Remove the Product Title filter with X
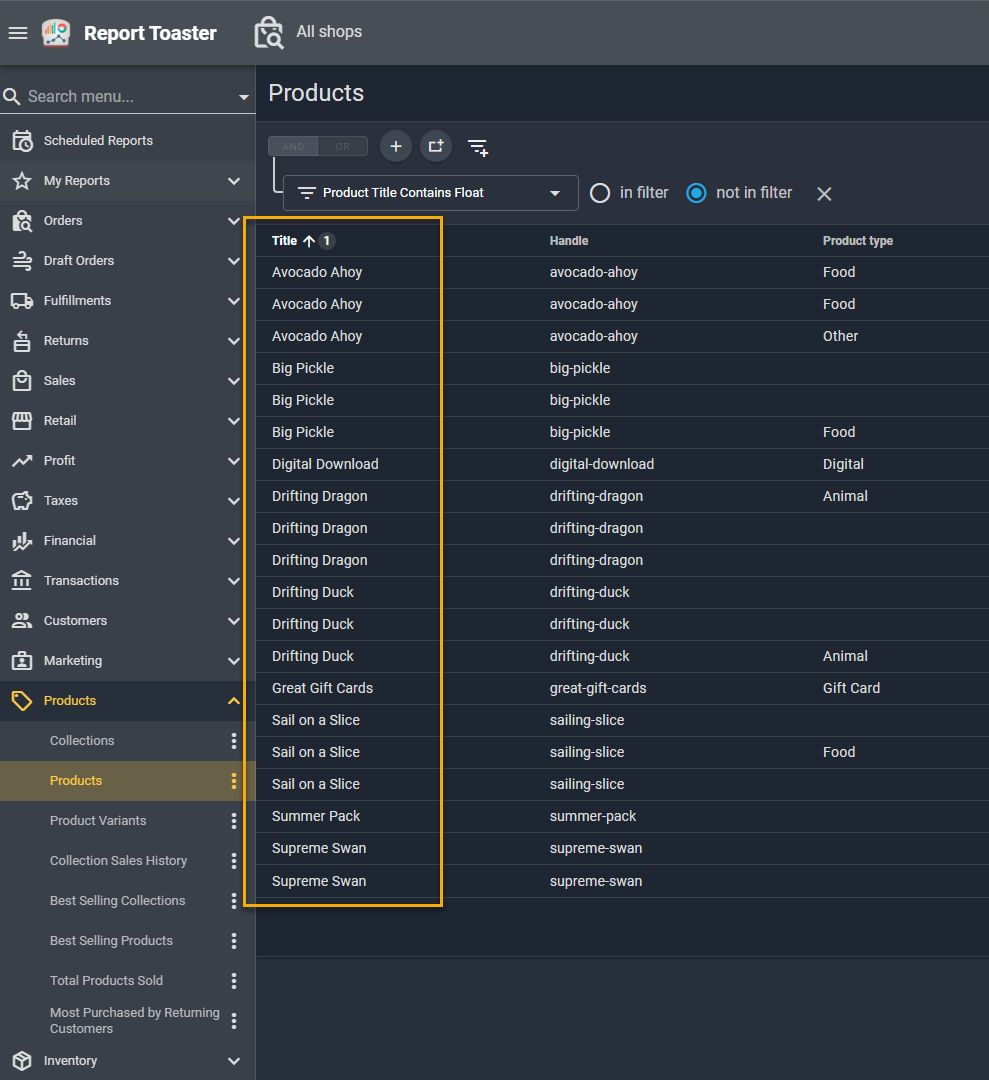This screenshot has height=1080, width=989. pos(824,194)
